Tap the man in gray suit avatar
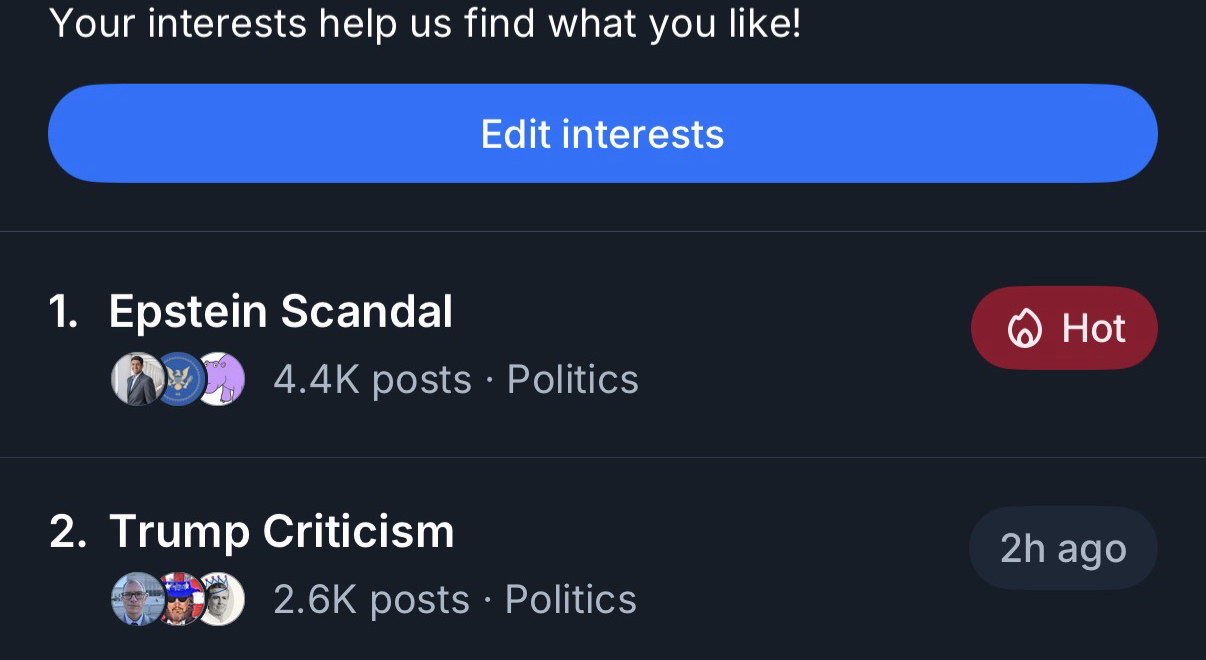The image size is (1206, 660). tap(136, 379)
